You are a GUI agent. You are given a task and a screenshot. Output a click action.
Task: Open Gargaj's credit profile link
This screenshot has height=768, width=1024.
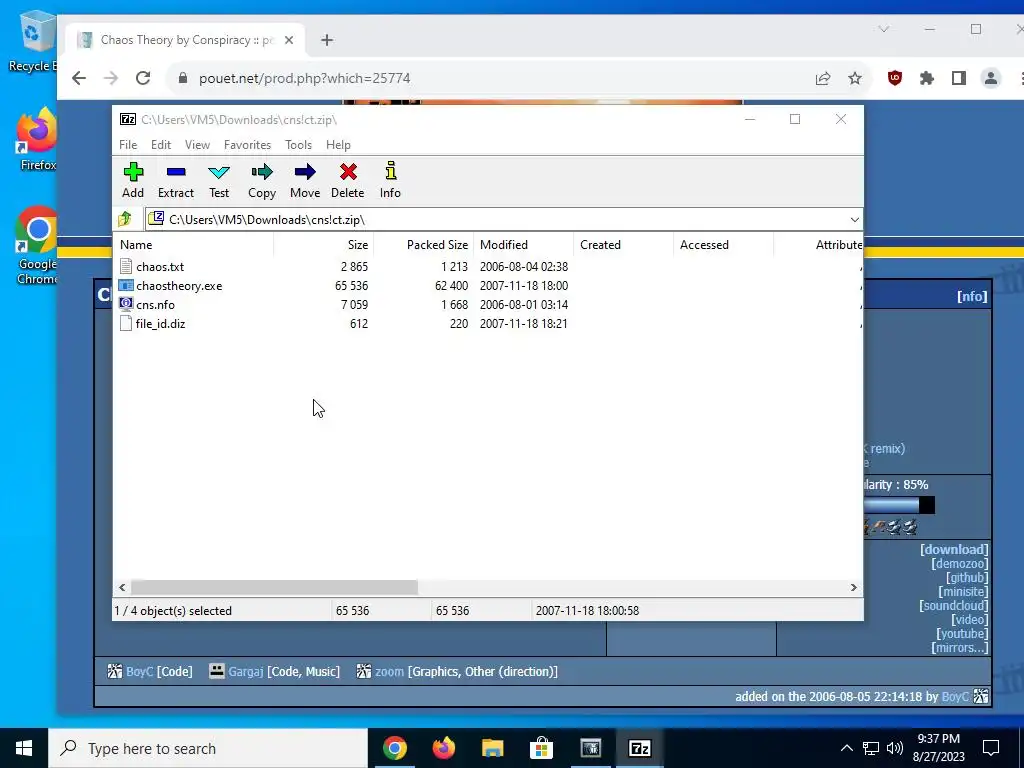click(x=246, y=671)
